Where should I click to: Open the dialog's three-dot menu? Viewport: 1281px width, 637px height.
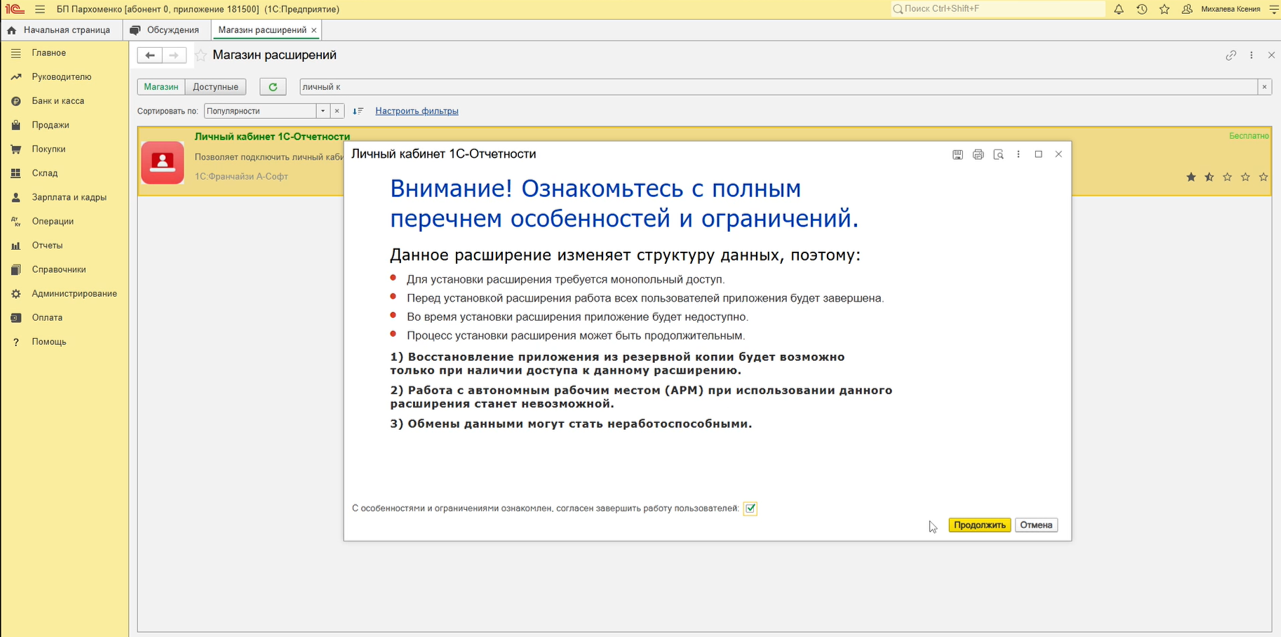[1018, 154]
